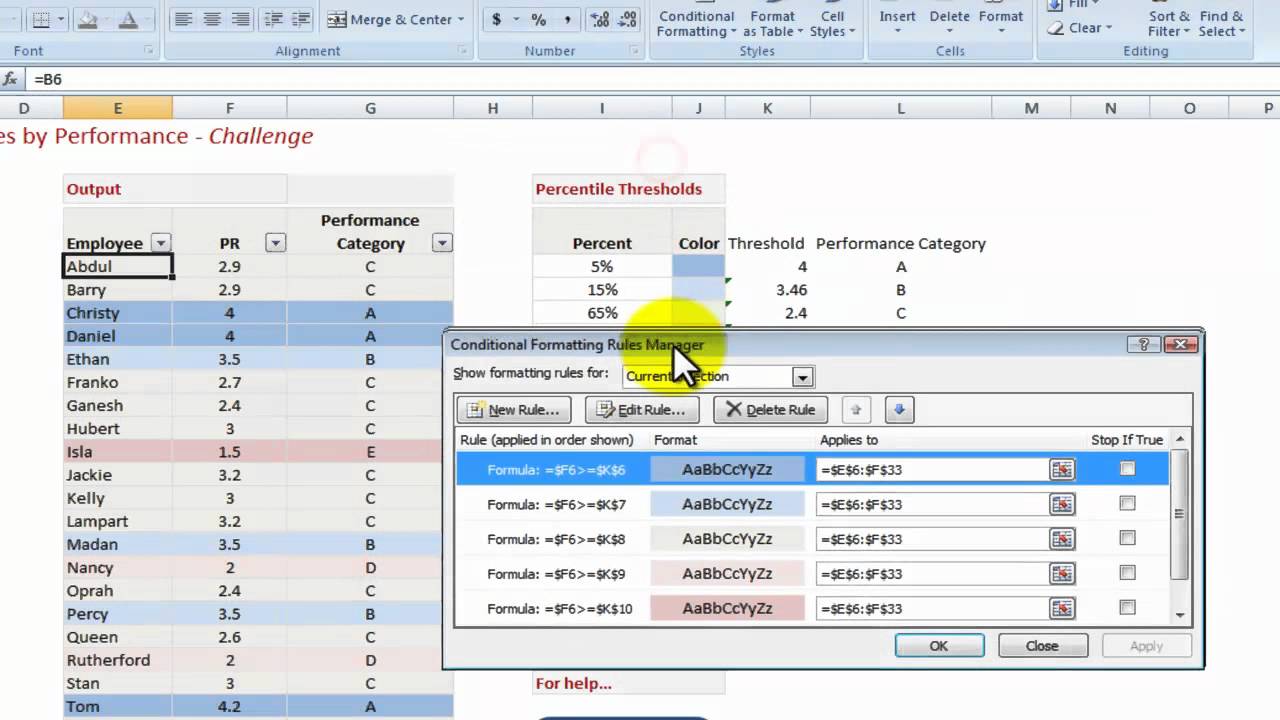The width and height of the screenshot is (1280, 720).
Task: Open Performance Category filter dropdown
Action: coord(442,243)
